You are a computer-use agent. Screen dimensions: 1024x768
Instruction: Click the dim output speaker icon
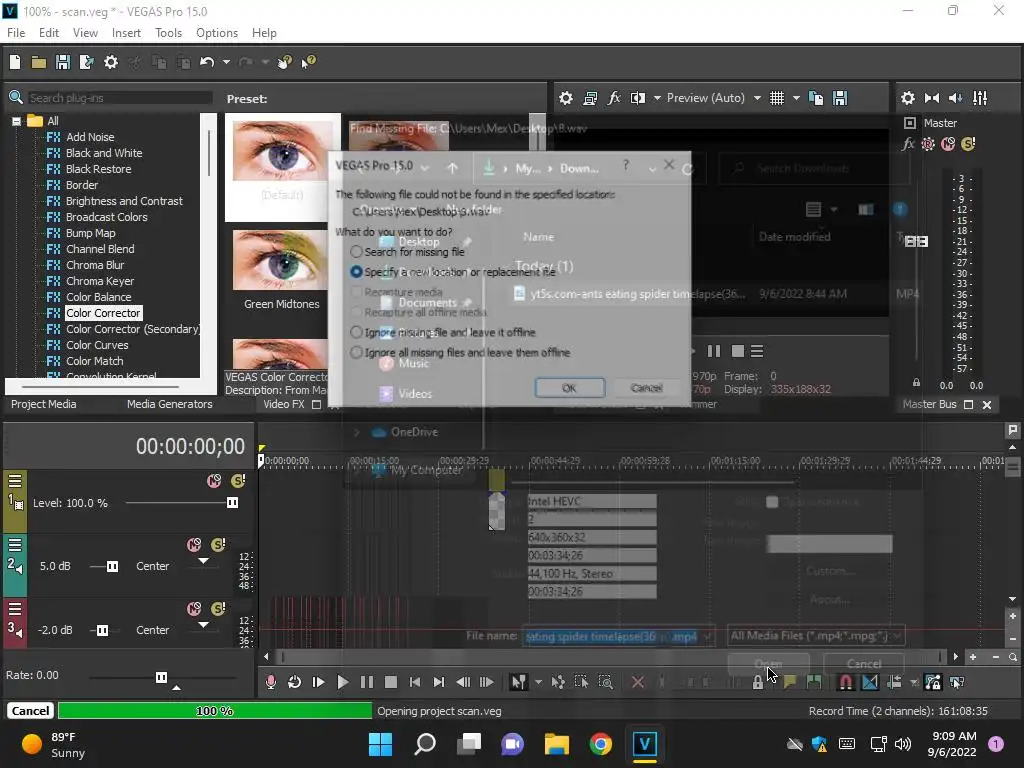955,98
